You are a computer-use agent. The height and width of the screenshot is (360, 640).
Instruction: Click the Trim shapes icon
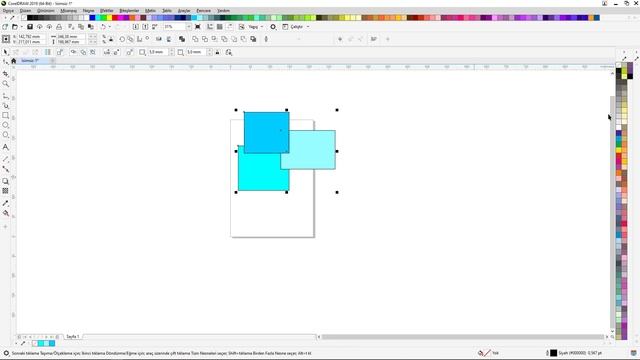(205, 39)
